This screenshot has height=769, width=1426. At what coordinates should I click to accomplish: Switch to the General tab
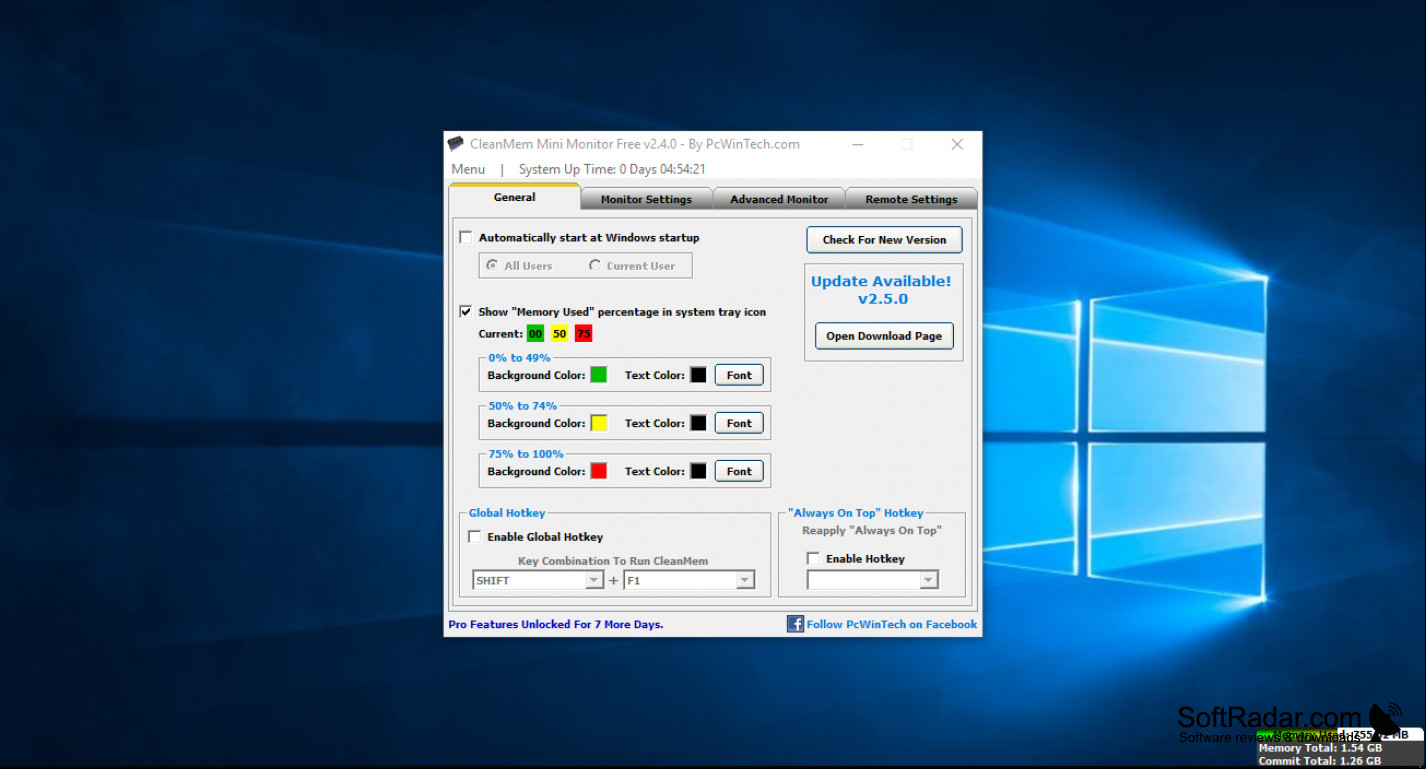coord(514,197)
